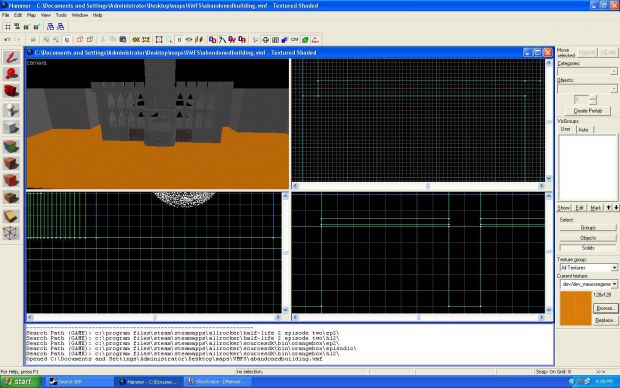Screen dimensions: 620x388
Task: Click the first blue window-layout icon
Action: [51, 27]
